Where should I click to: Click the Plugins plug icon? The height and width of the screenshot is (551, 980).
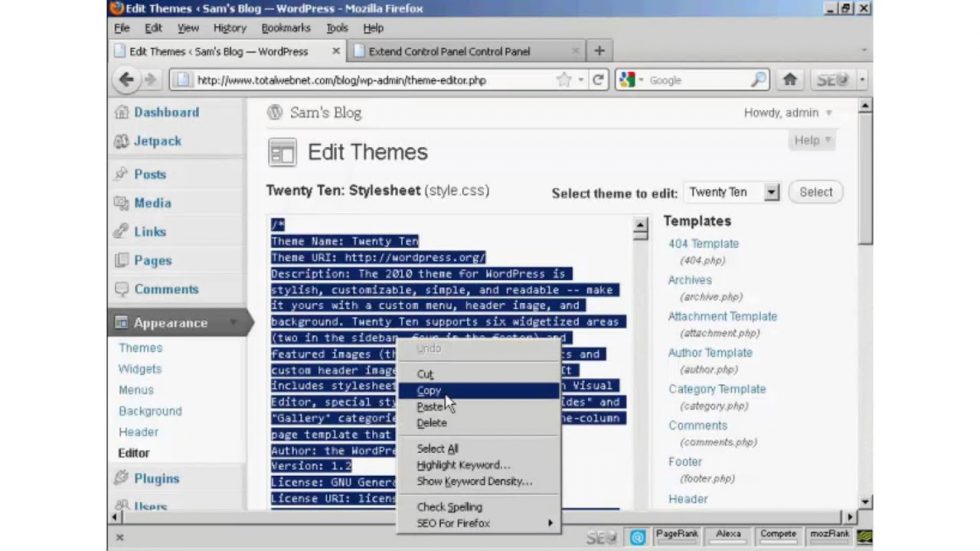(x=122, y=478)
